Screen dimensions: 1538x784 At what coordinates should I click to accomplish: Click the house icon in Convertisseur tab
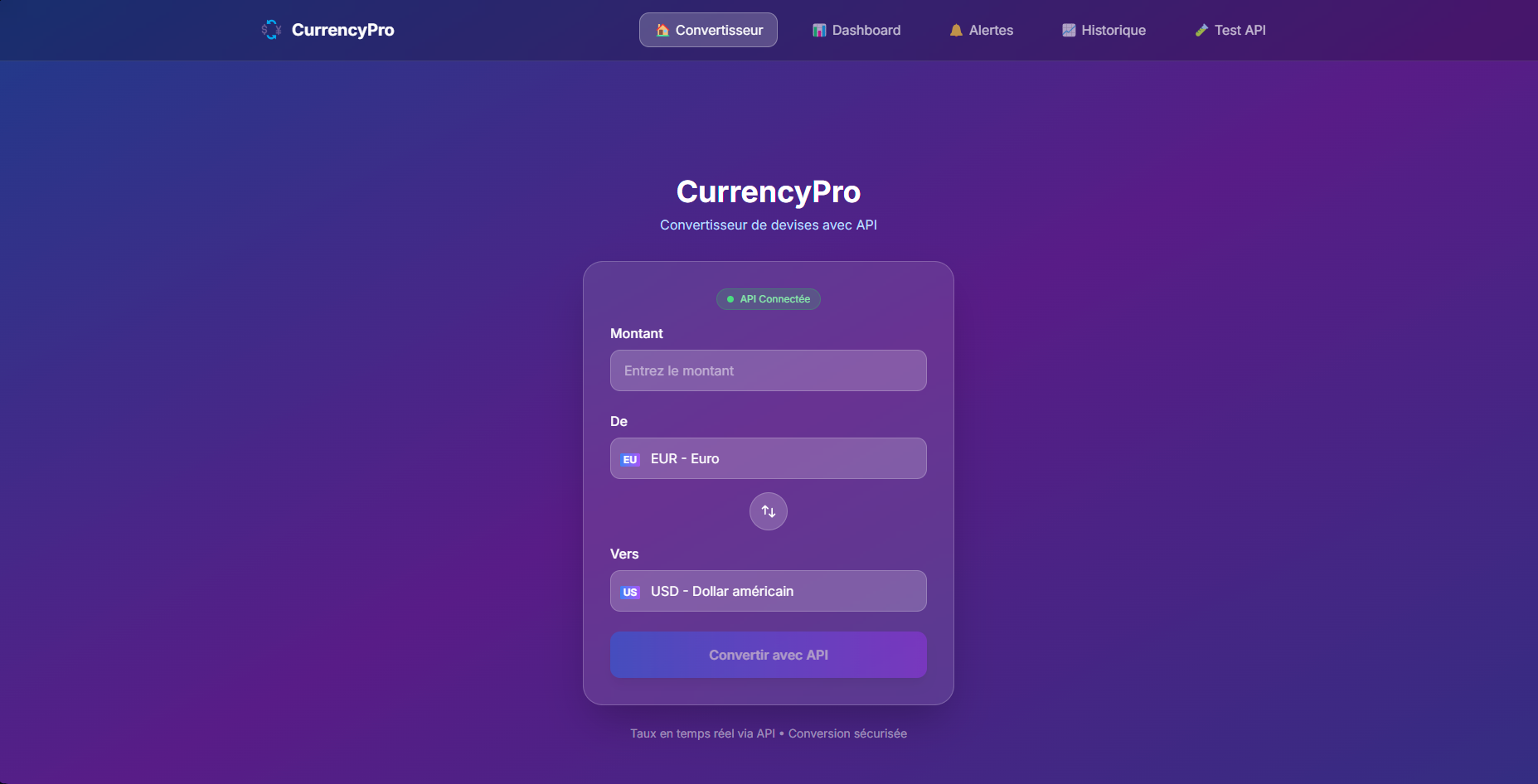(662, 30)
